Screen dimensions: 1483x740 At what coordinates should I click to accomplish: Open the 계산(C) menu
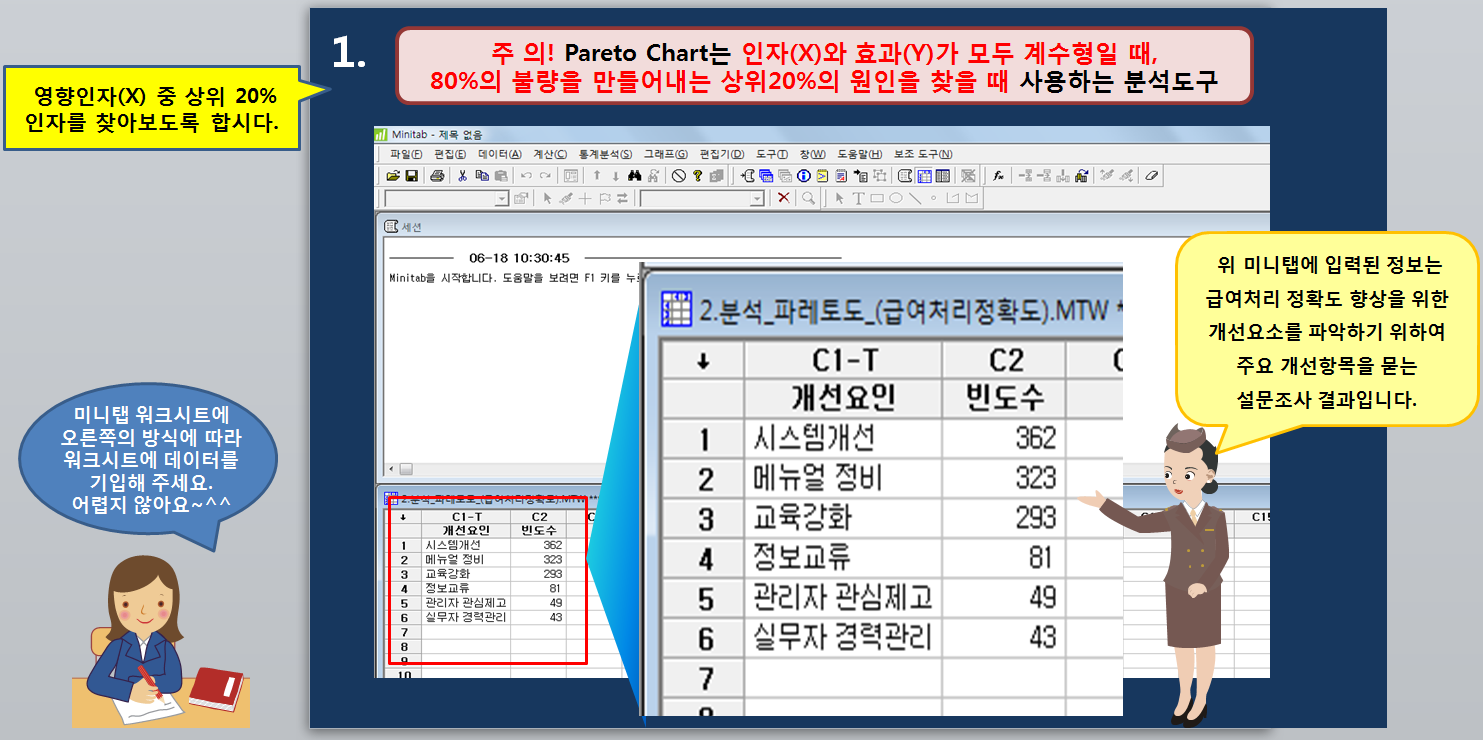[x=550, y=155]
